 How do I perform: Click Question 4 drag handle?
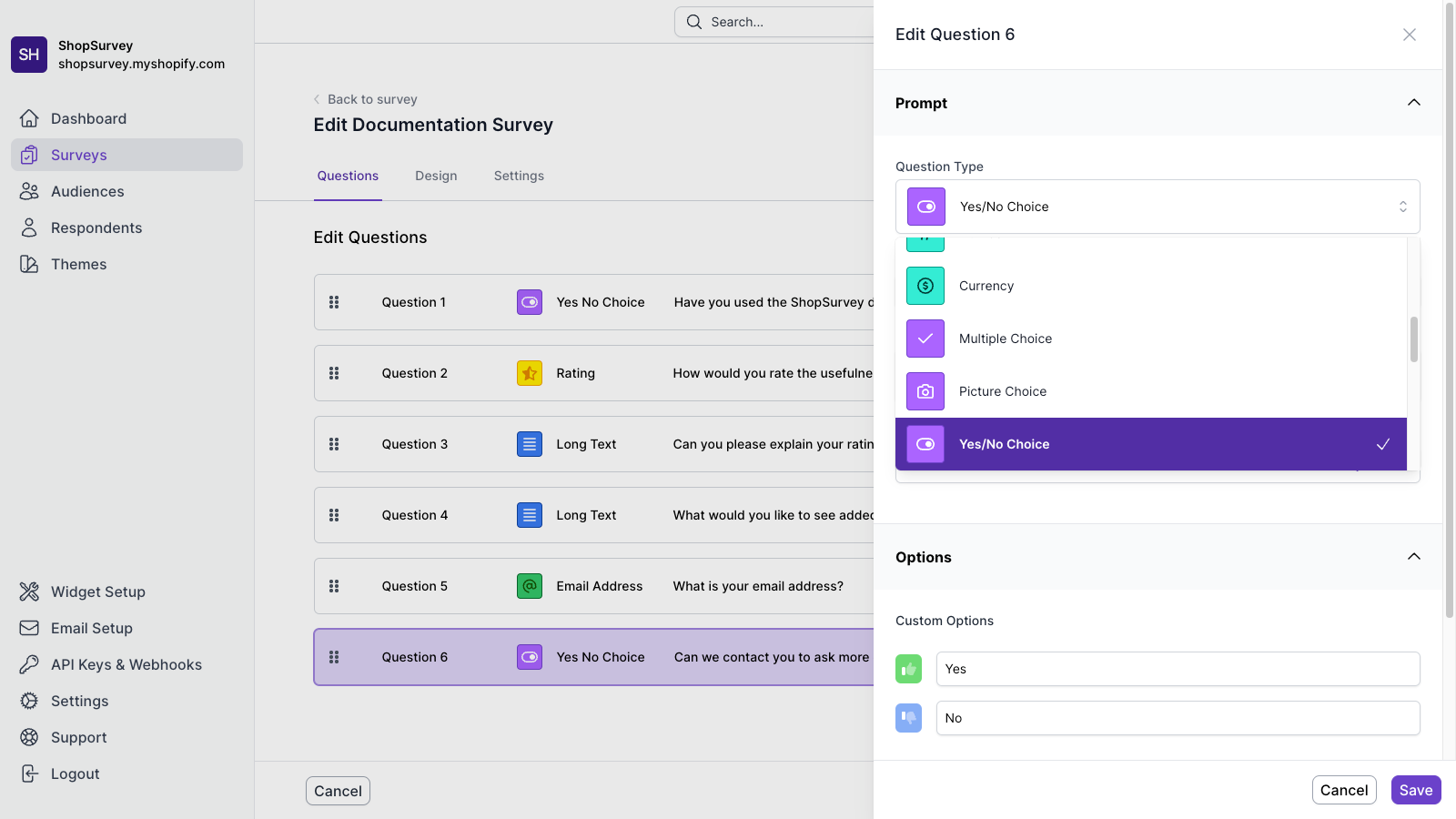coord(334,515)
